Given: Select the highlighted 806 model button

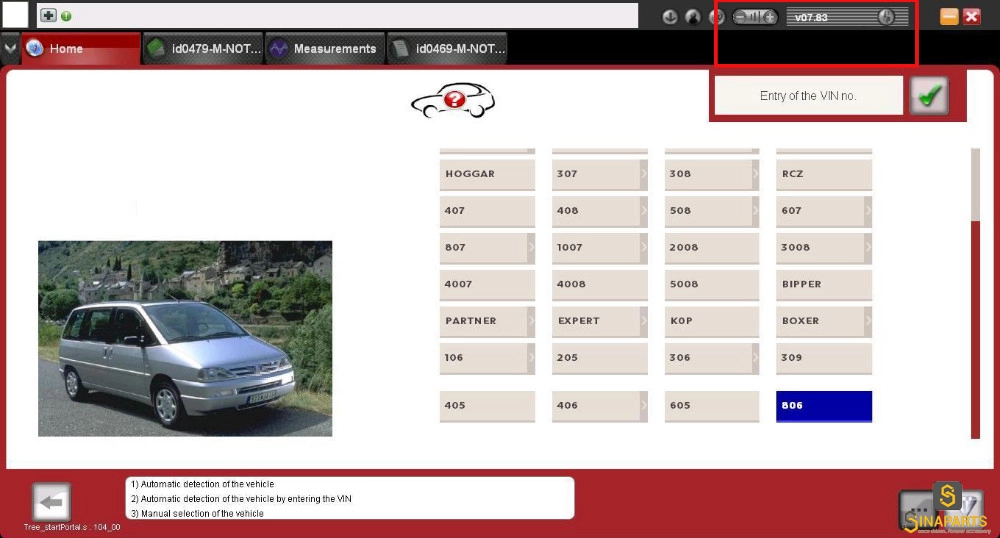Looking at the screenshot, I should 823,406.
